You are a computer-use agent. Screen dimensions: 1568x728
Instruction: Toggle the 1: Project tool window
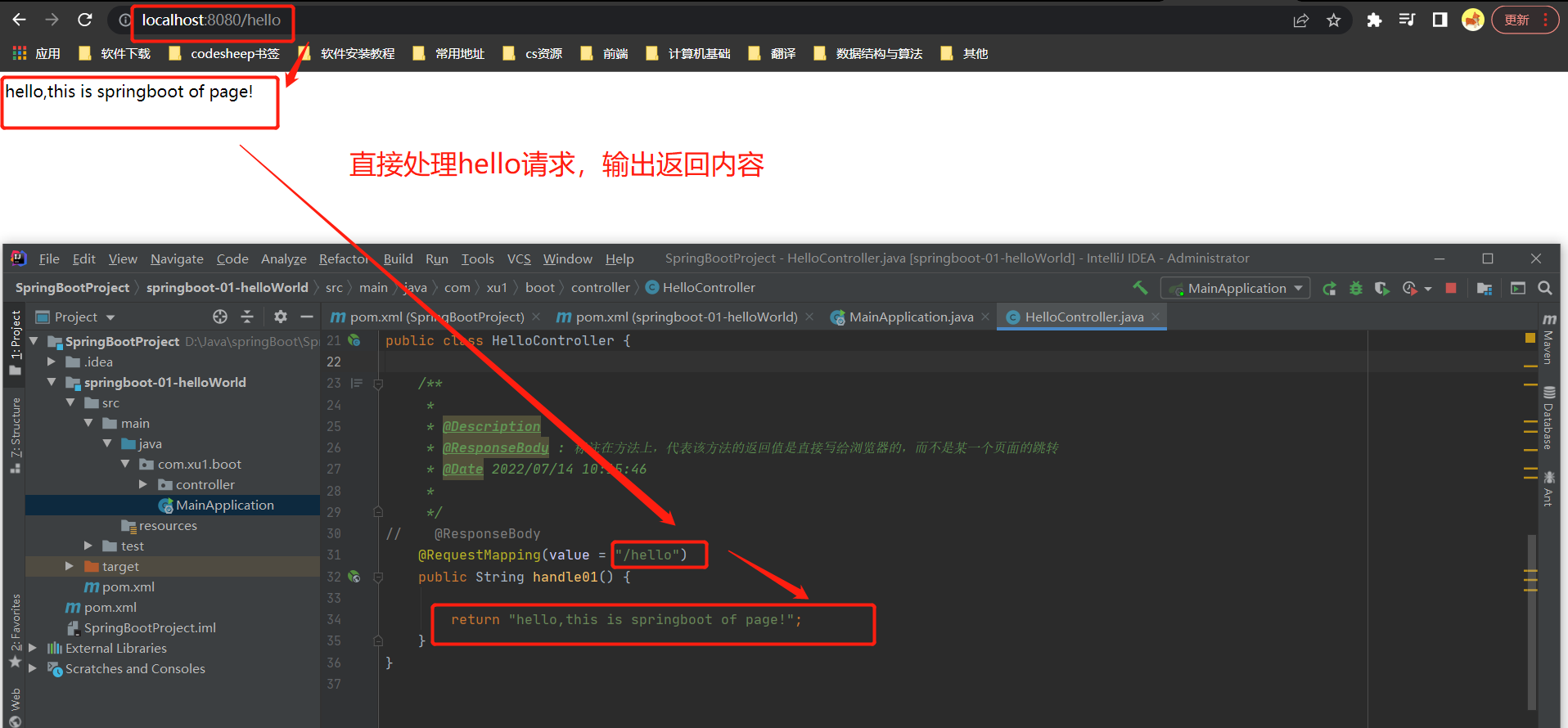click(x=15, y=343)
